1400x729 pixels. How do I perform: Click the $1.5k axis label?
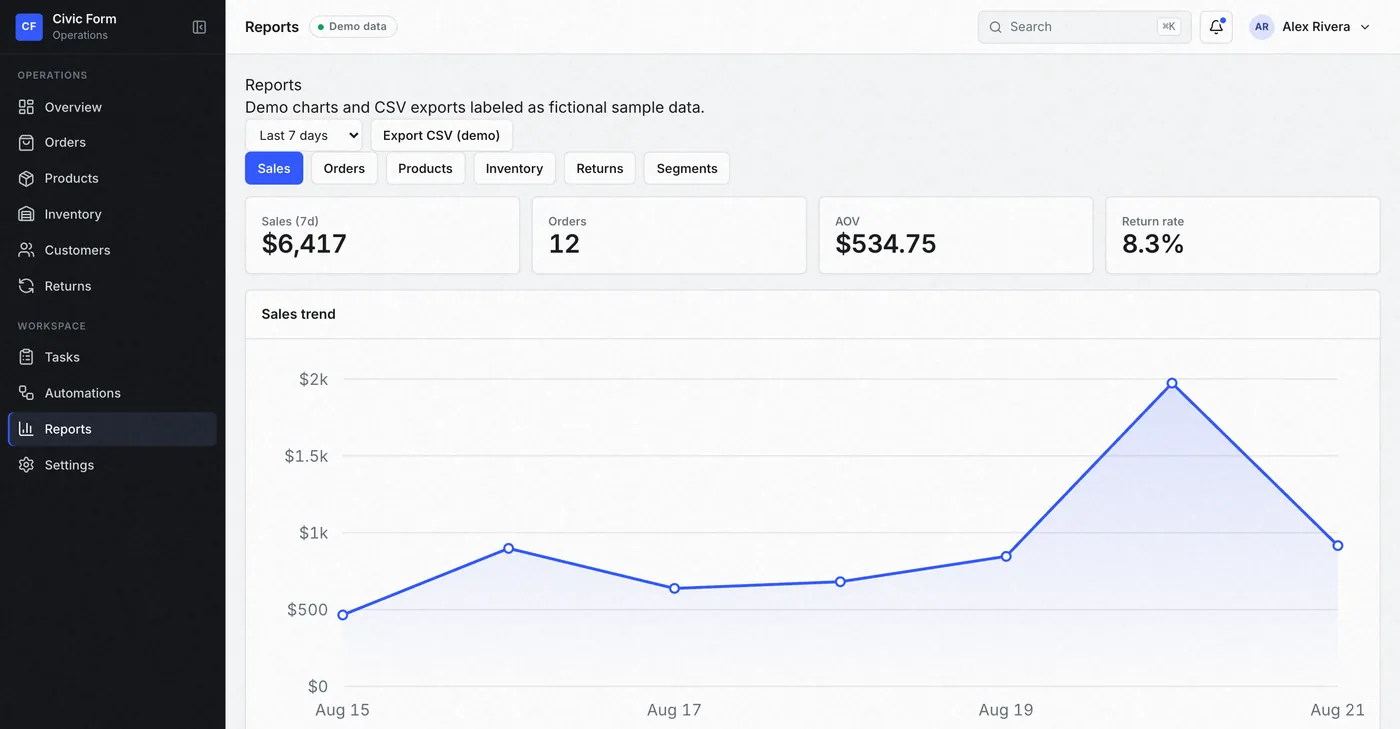(306, 456)
